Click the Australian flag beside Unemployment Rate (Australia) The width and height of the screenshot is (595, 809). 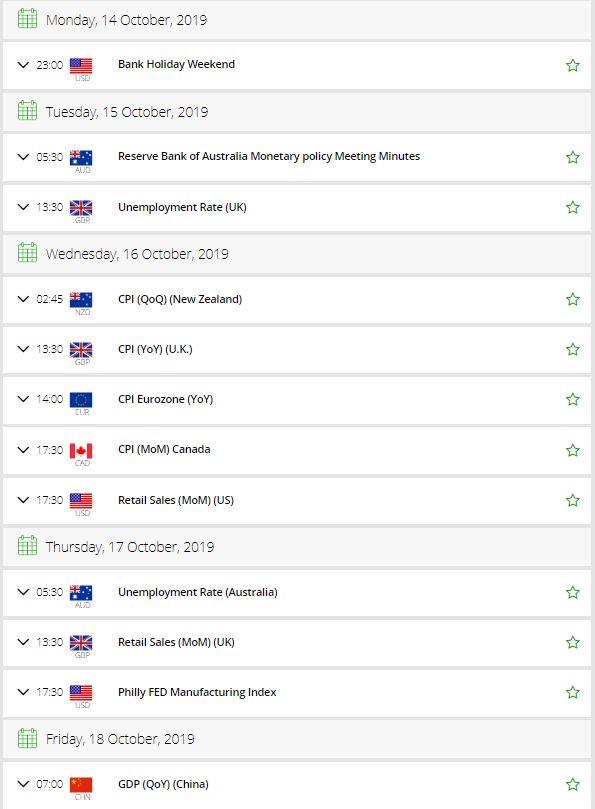click(x=81, y=592)
